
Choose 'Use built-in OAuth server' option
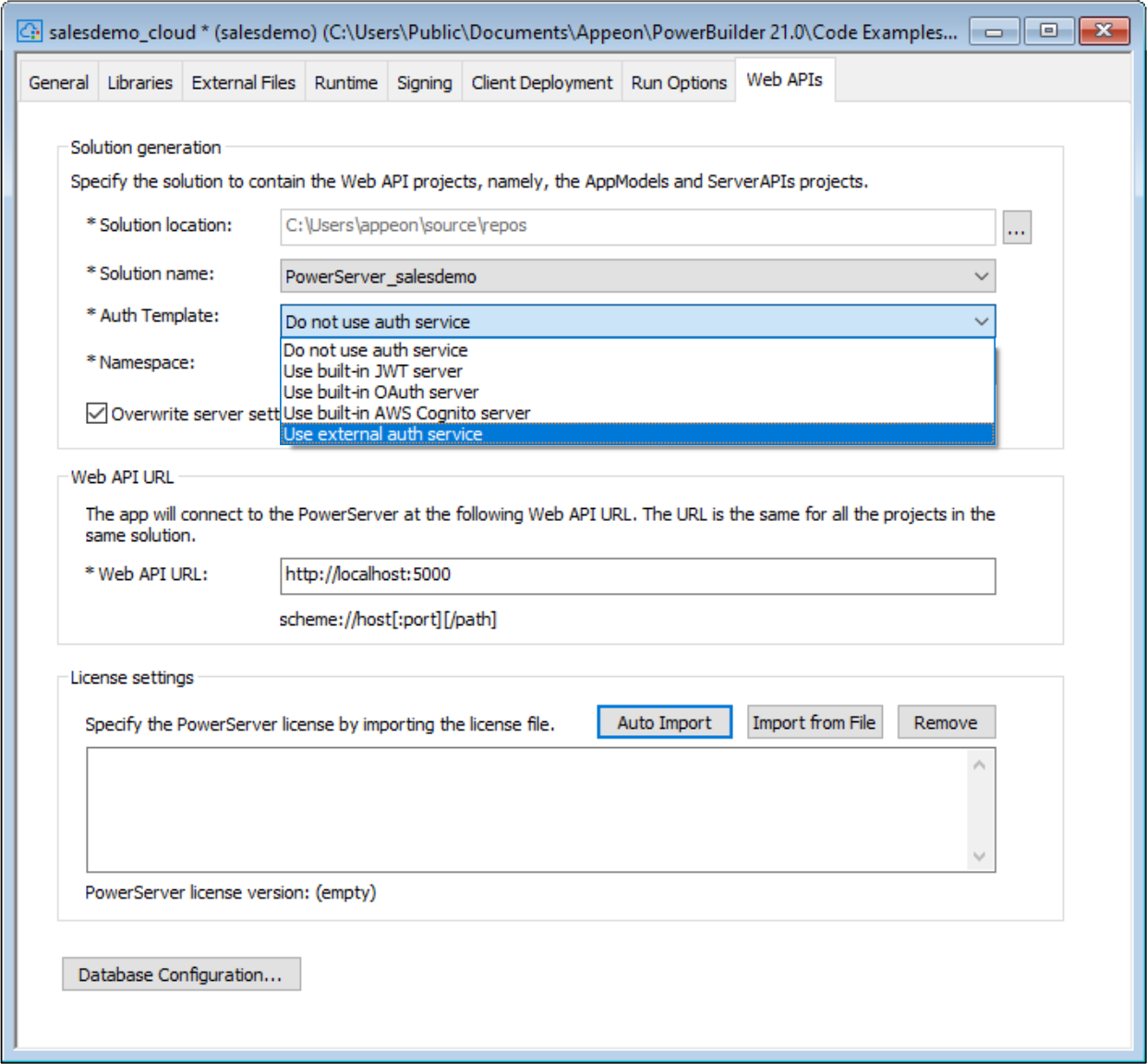coord(637,393)
